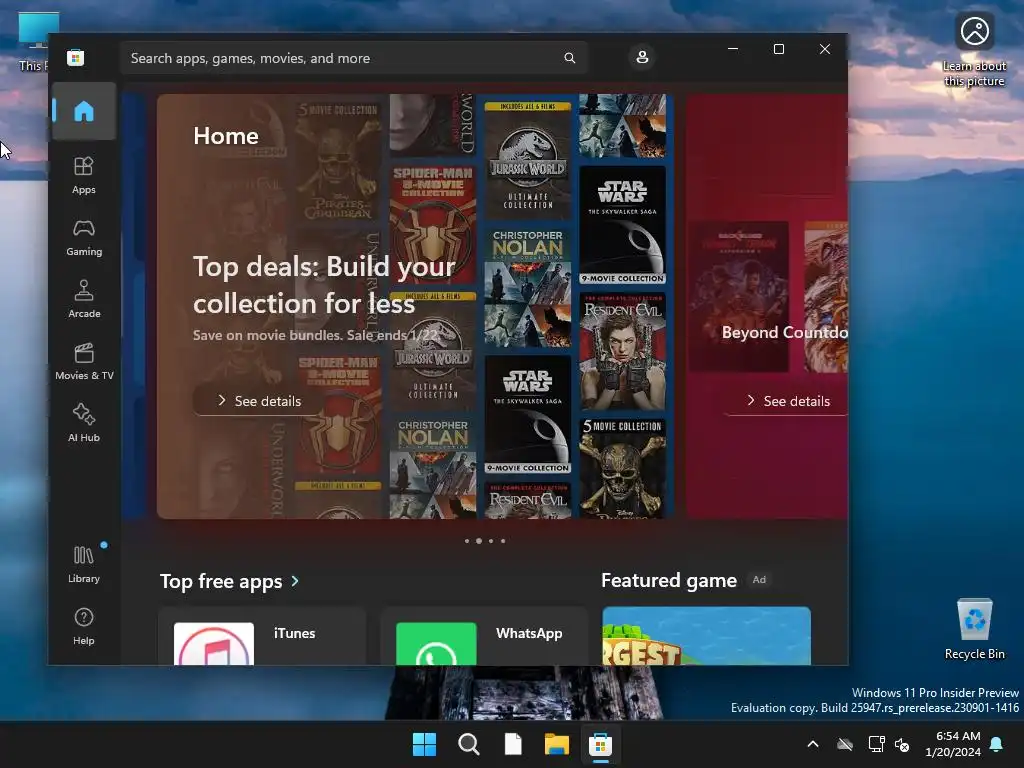Click the muted volume tray icon
Image resolution: width=1024 pixels, height=768 pixels.
[902, 744]
